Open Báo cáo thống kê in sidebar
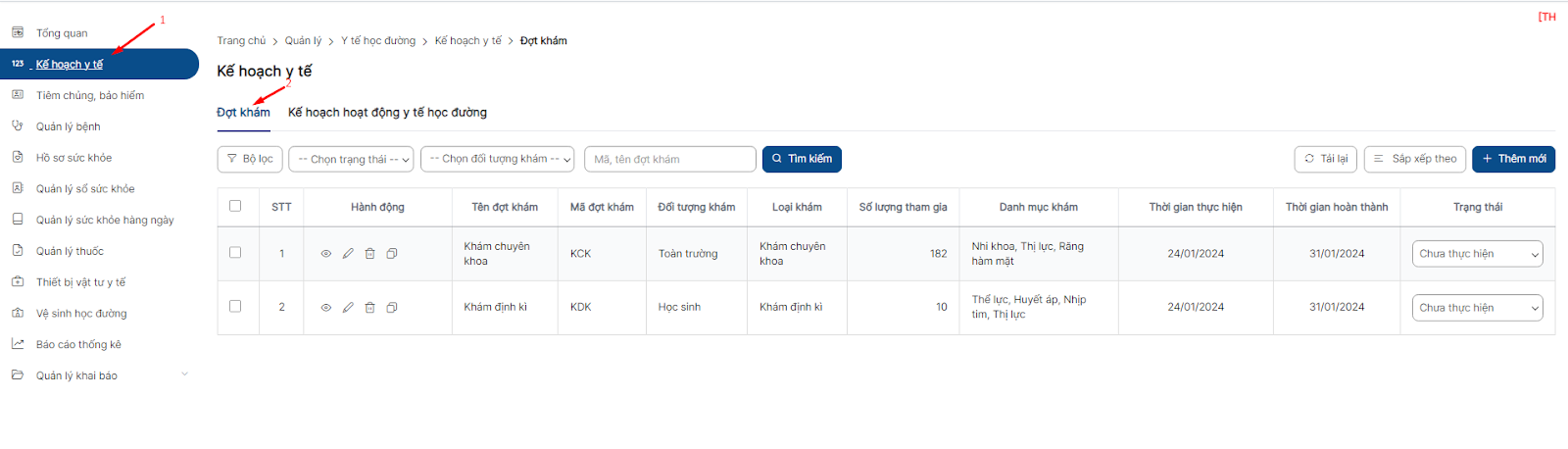1568x449 pixels. 78,345
